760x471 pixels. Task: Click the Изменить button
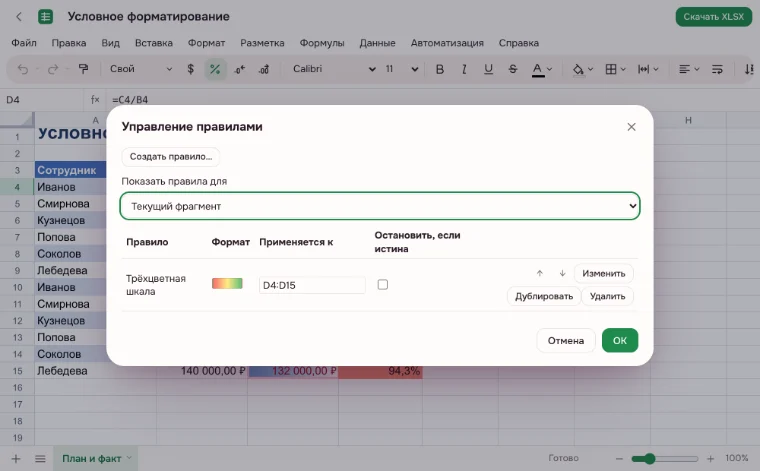pyautogui.click(x=603, y=273)
